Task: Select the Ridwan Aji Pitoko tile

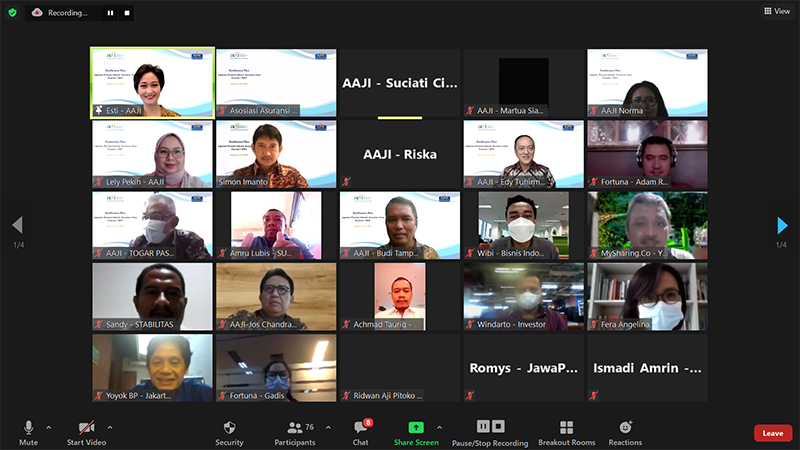Action: tap(400, 368)
